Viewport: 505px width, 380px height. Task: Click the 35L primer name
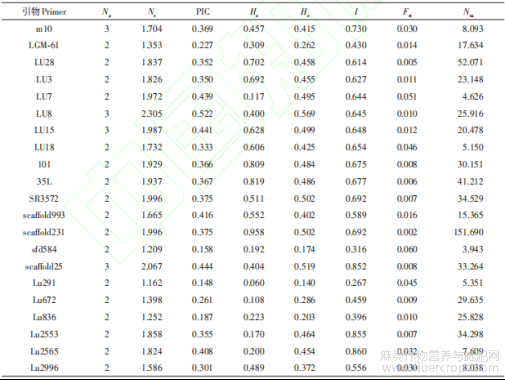[44, 182]
